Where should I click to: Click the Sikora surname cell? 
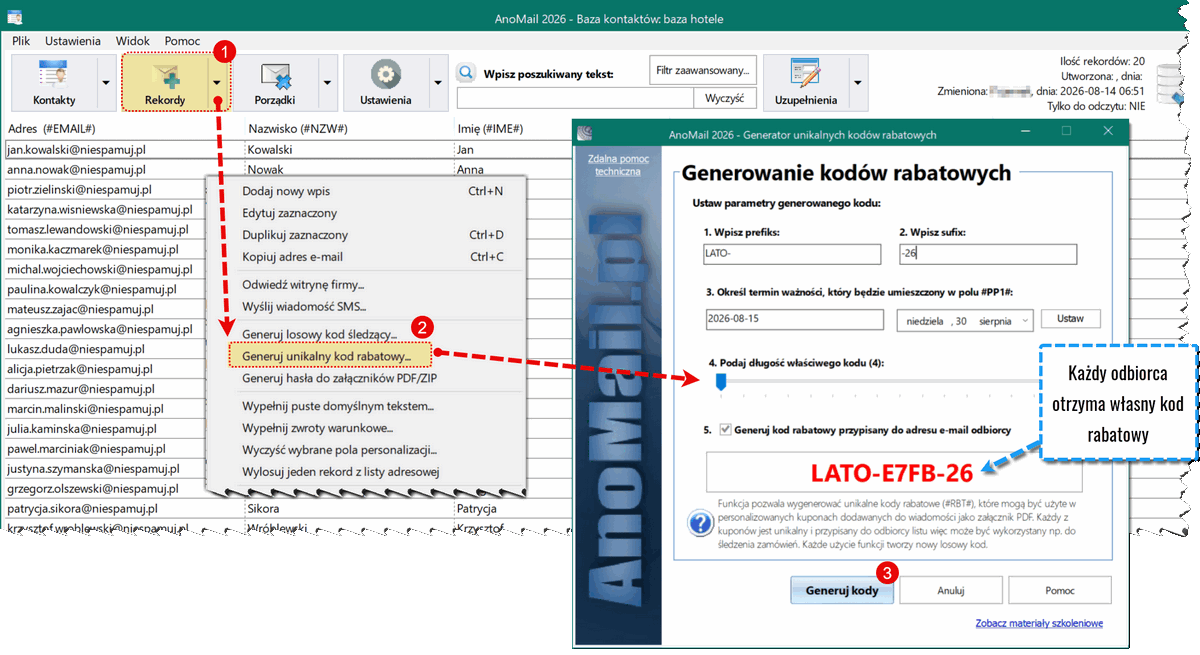(349, 509)
